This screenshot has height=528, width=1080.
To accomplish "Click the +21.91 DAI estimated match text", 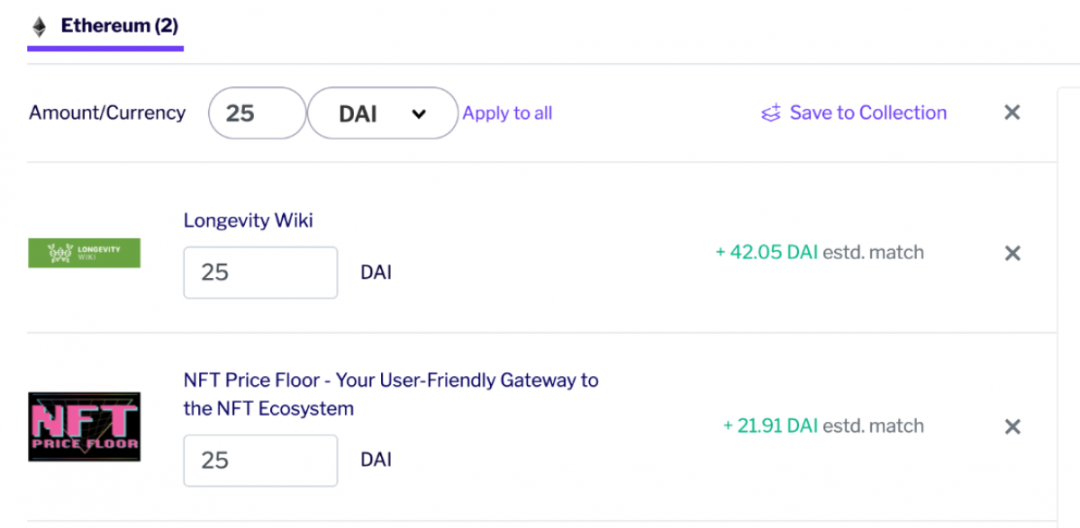I will click(823, 426).
